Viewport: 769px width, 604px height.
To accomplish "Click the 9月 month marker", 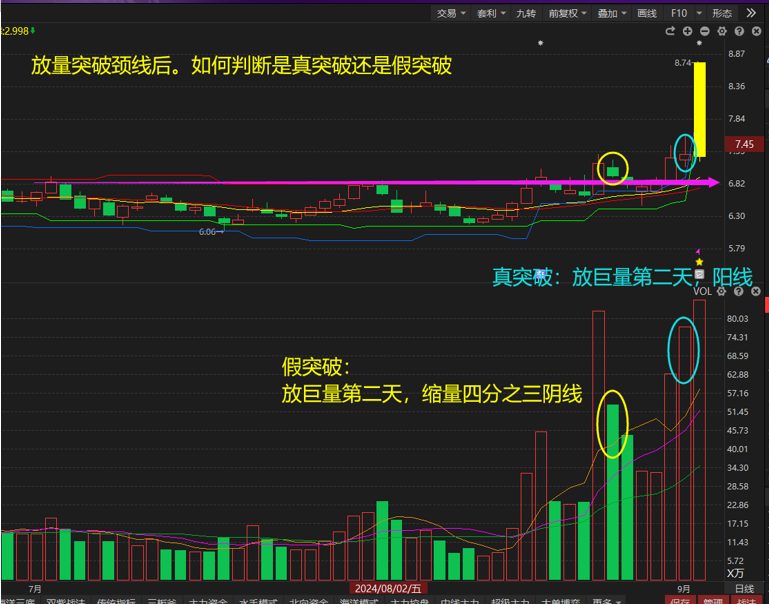I will [x=684, y=589].
